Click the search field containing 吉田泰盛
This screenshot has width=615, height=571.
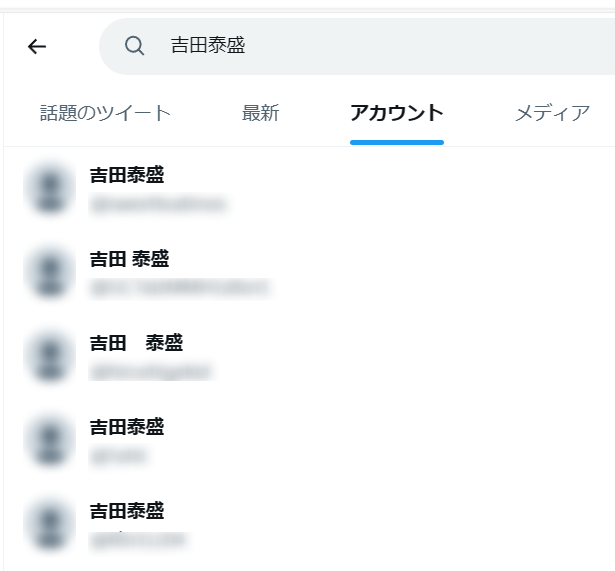point(357,46)
